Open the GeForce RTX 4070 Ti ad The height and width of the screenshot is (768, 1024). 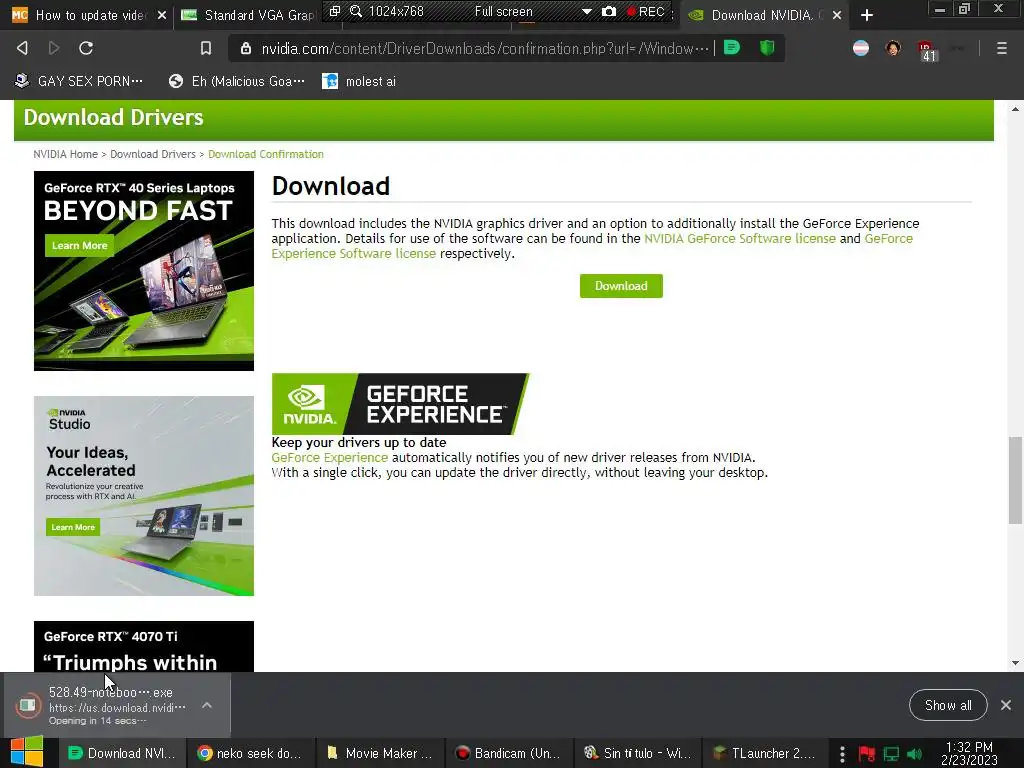click(x=144, y=647)
